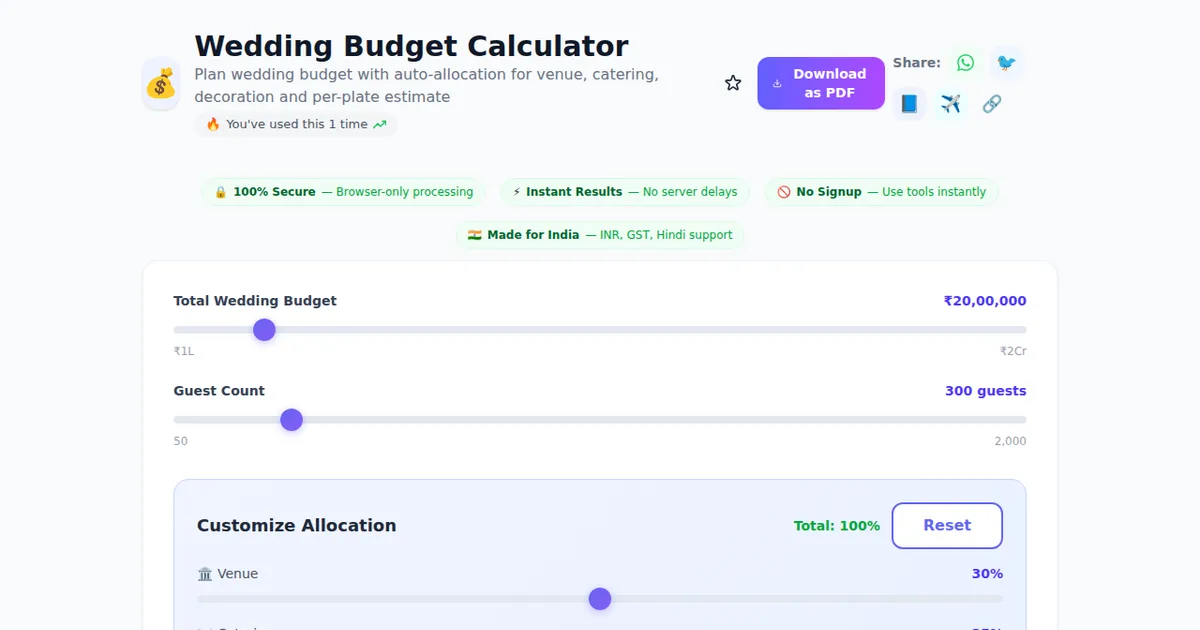Reset the customized allocation
The height and width of the screenshot is (630, 1200).
[946, 525]
